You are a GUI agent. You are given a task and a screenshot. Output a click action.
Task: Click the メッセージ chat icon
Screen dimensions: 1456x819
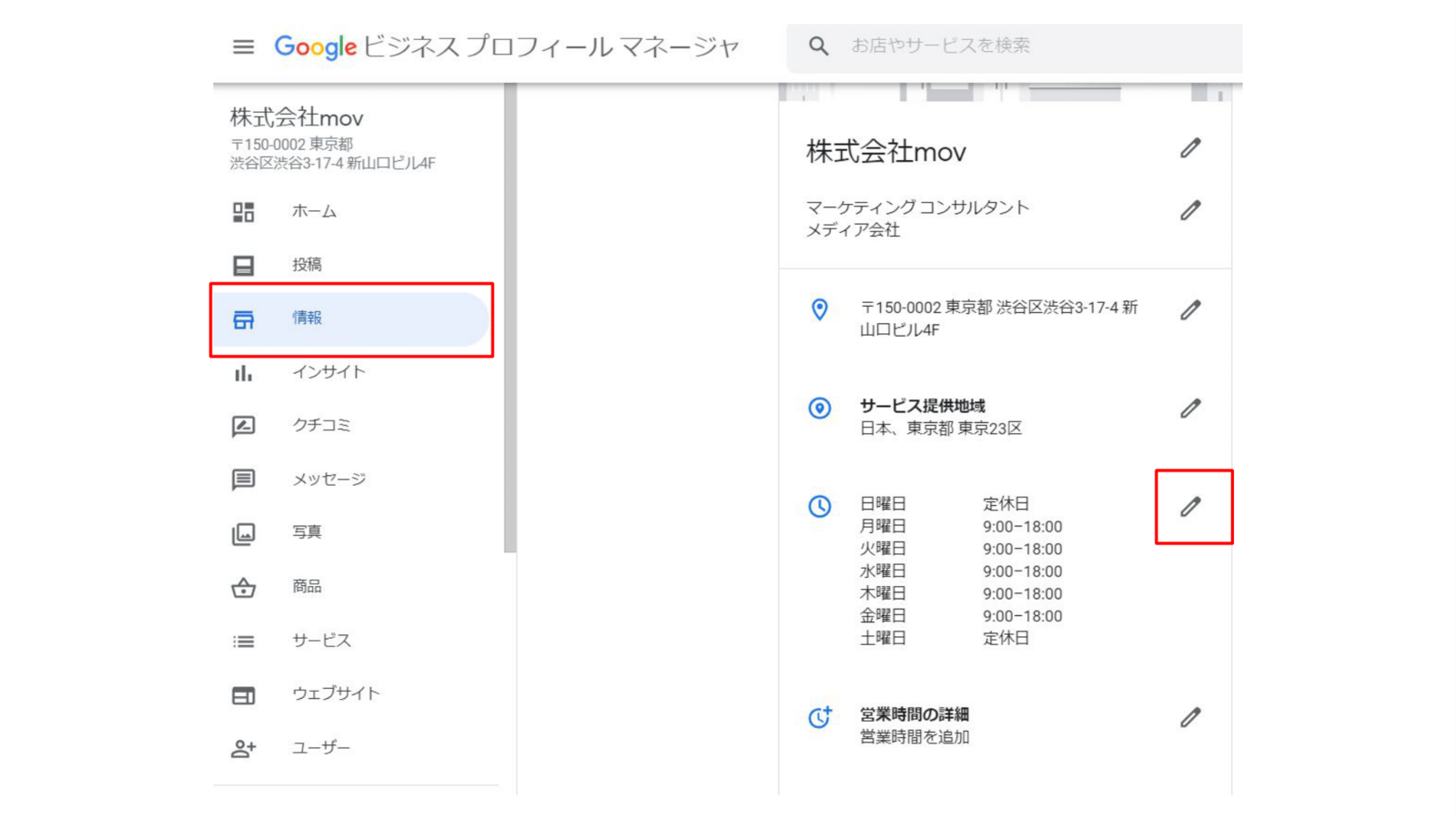tap(243, 480)
